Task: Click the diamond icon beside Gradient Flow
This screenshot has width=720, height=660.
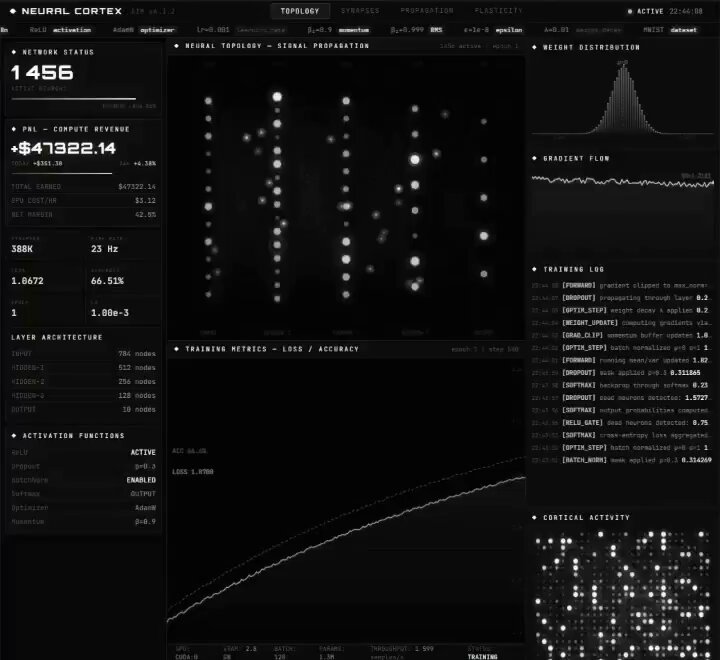Action: (535, 158)
